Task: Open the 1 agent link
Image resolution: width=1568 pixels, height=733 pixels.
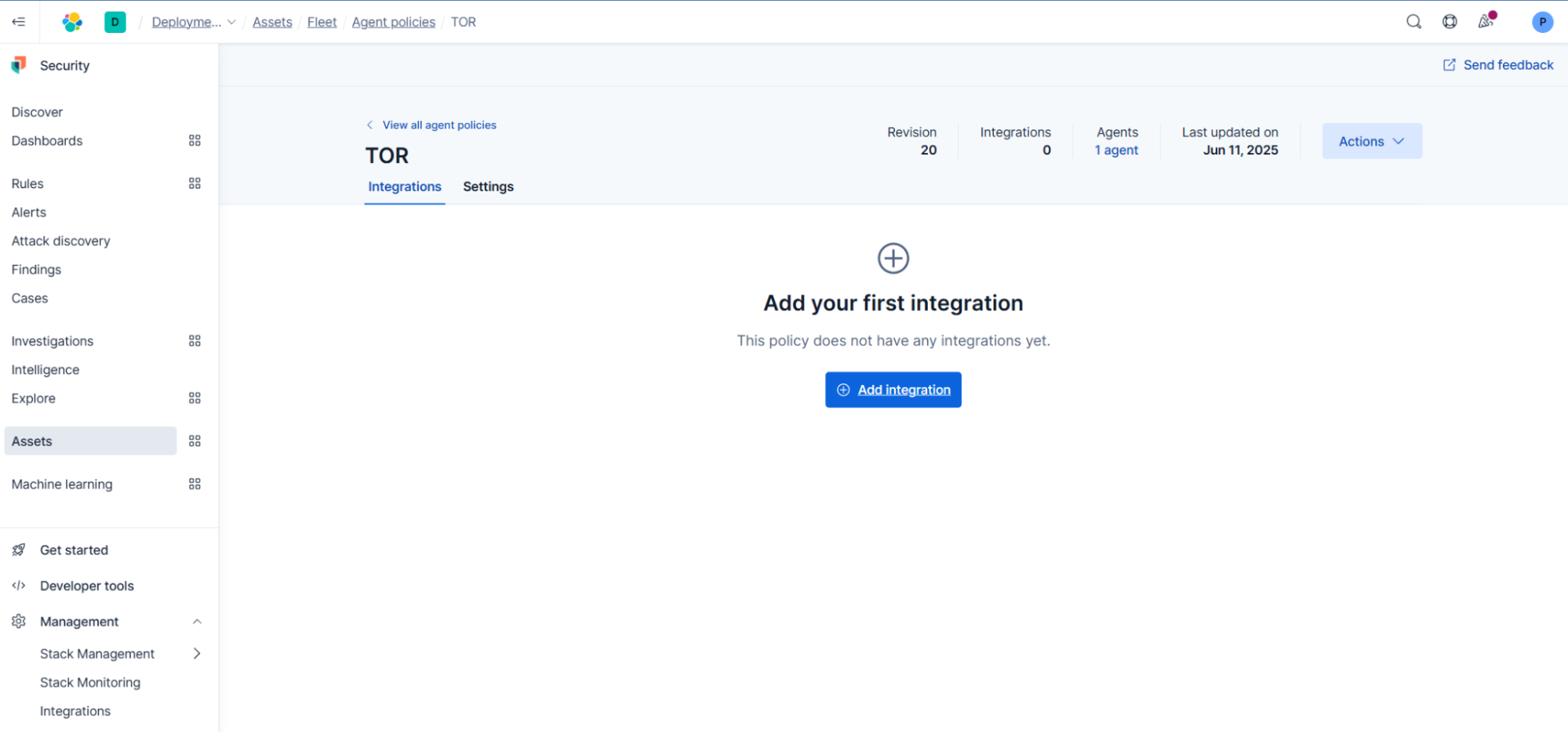Action: tap(1116, 151)
